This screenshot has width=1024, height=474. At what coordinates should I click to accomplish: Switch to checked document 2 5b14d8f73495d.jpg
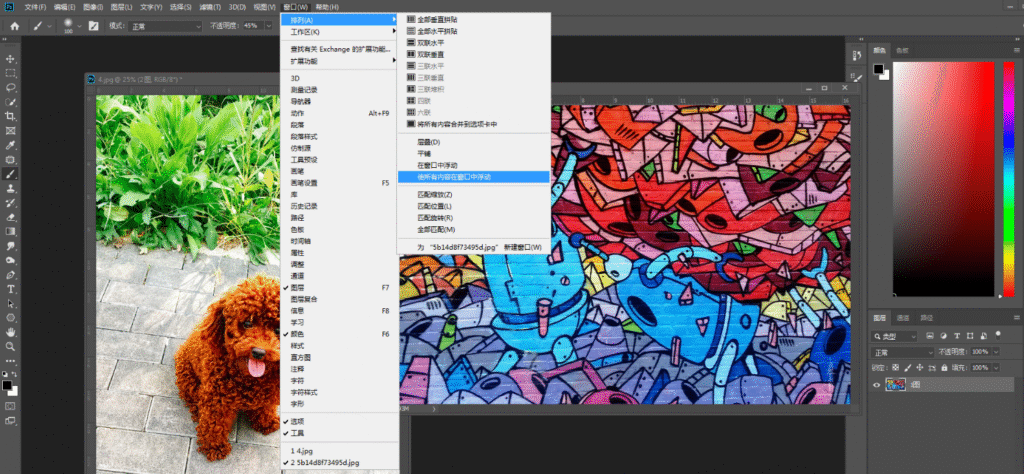340,462
